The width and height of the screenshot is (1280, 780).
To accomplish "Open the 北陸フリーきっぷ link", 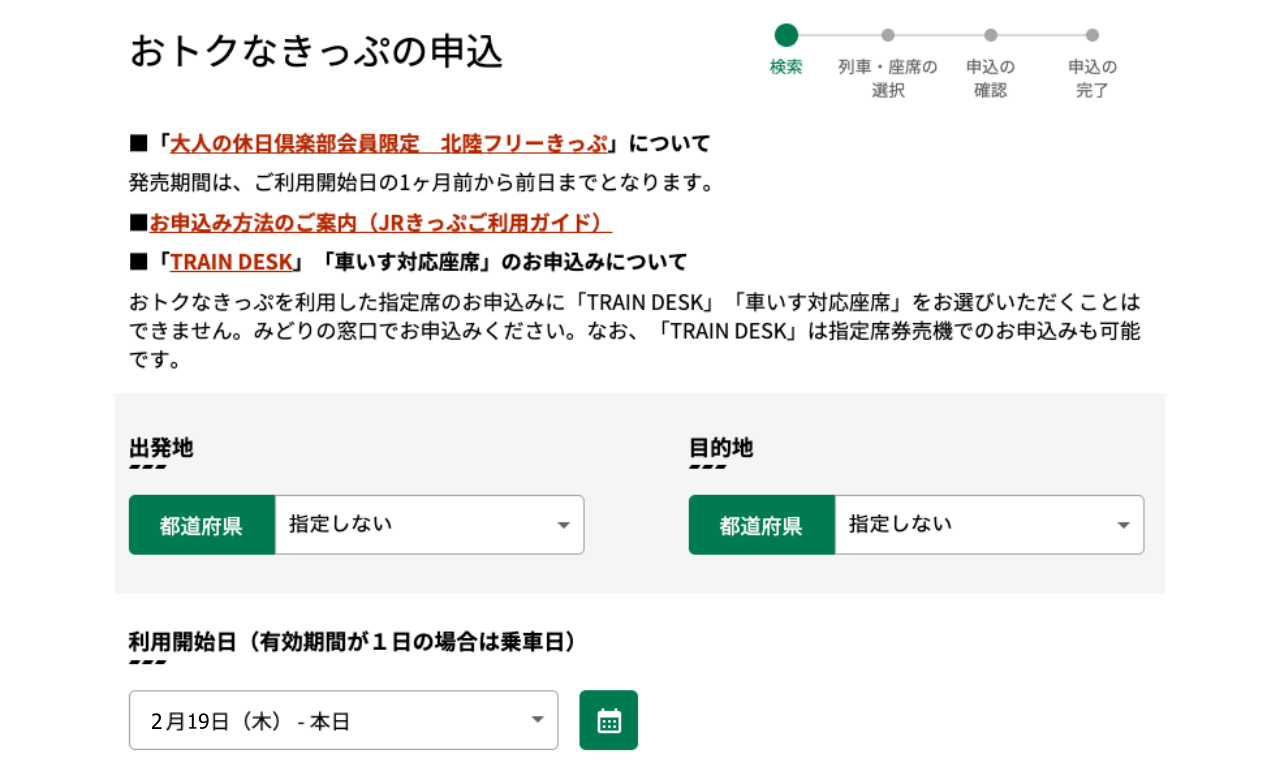I will (388, 143).
